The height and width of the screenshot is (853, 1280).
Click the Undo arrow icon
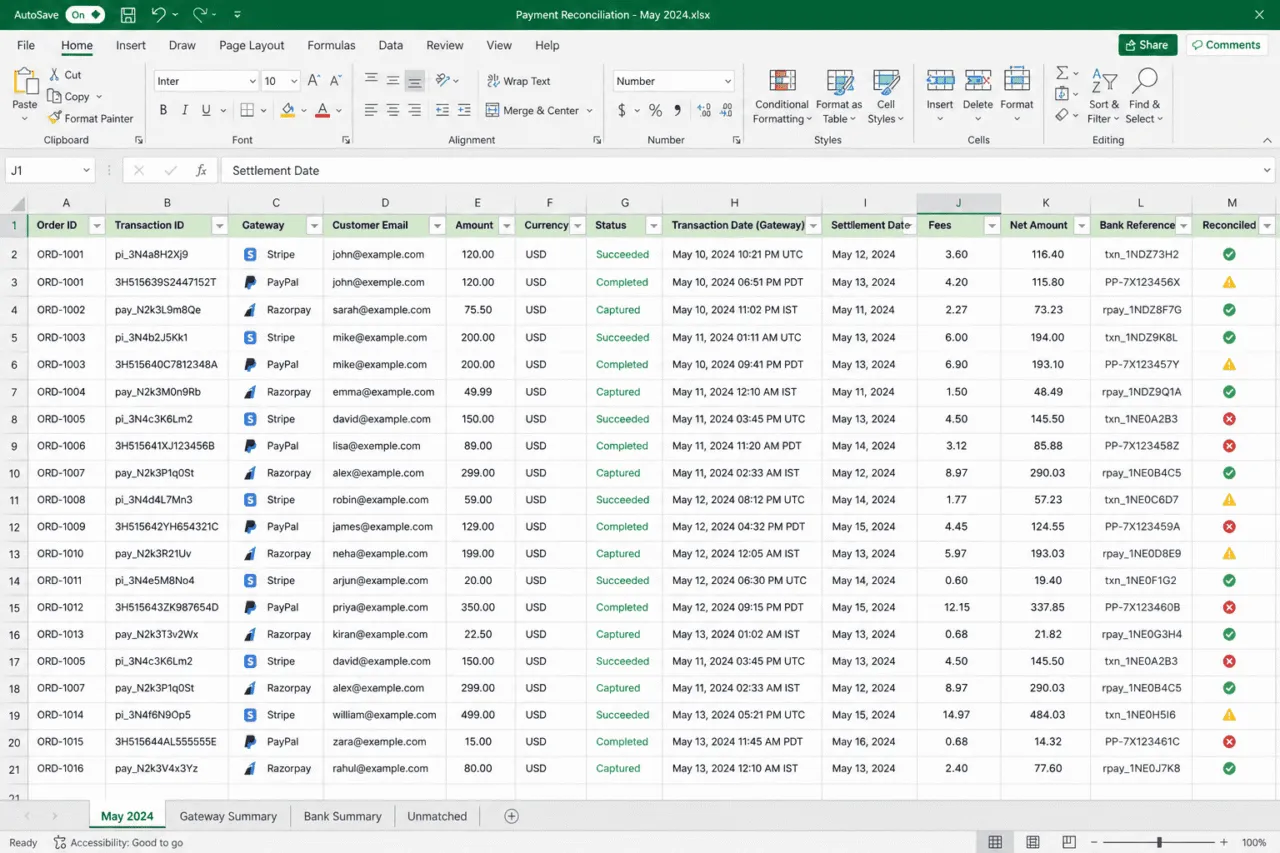[x=158, y=15]
